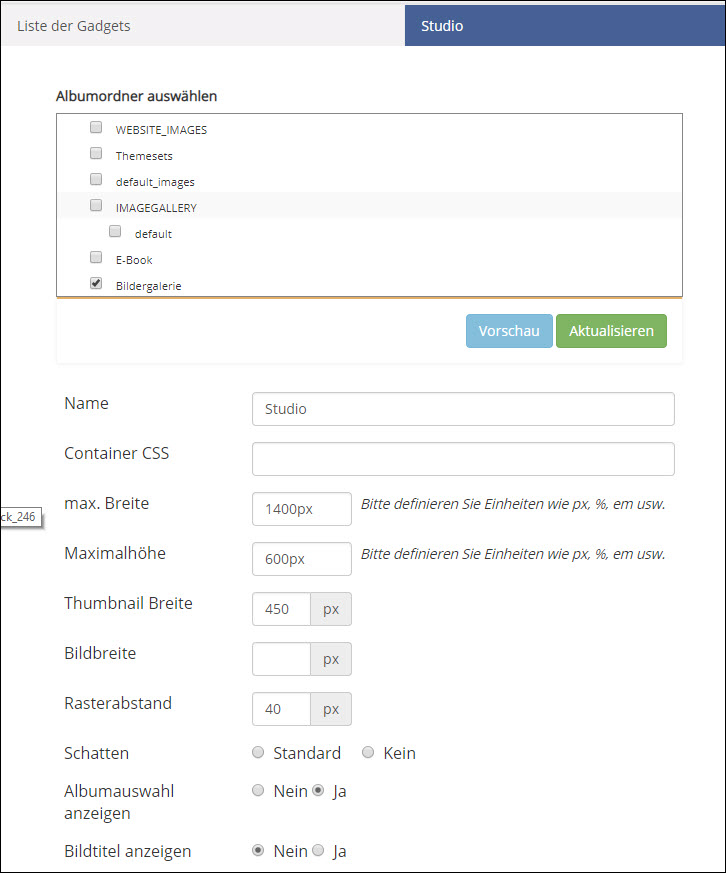Edit the max. Breite value field
726x873 pixels.
(302, 509)
